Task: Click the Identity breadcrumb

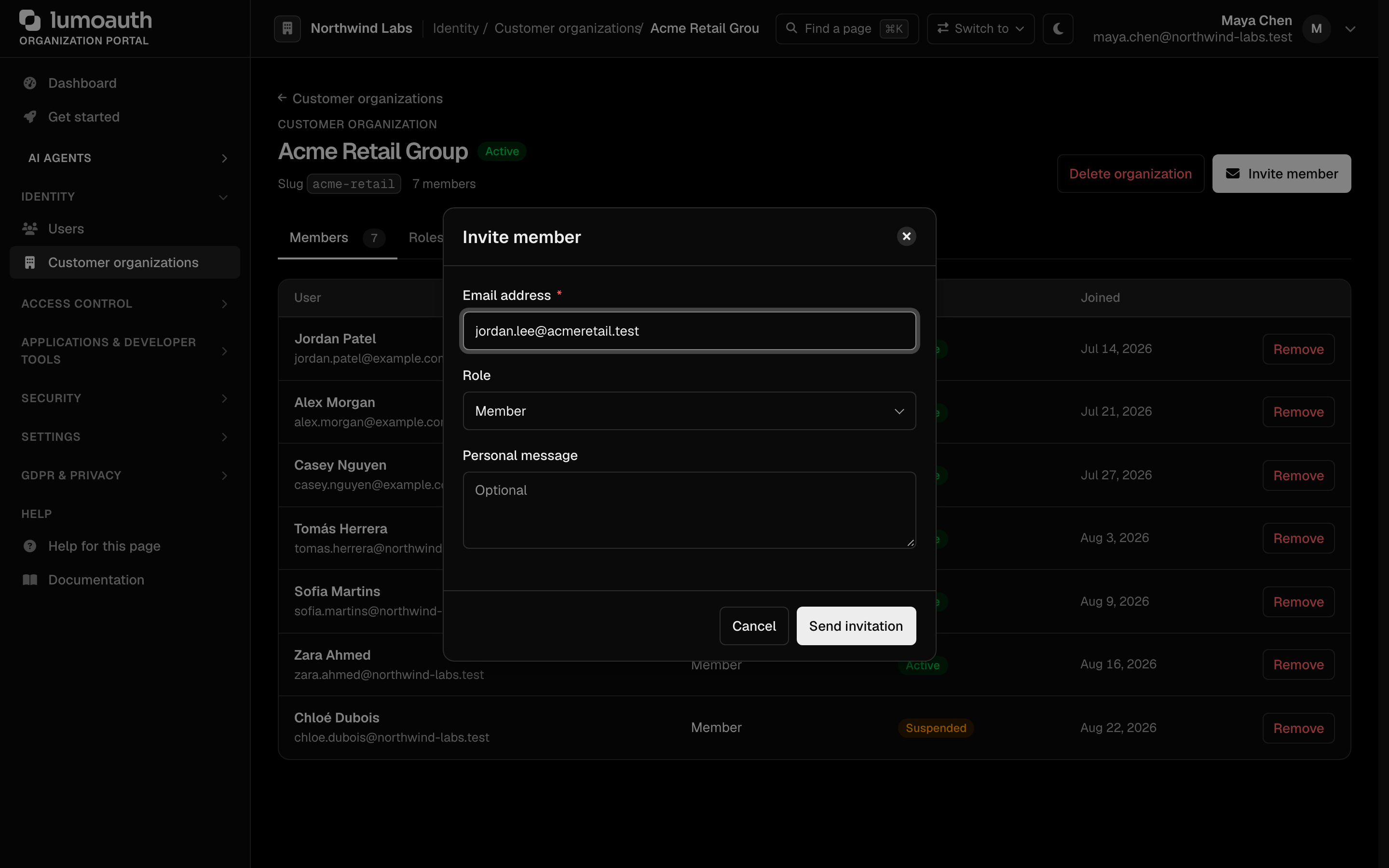Action: (x=456, y=28)
